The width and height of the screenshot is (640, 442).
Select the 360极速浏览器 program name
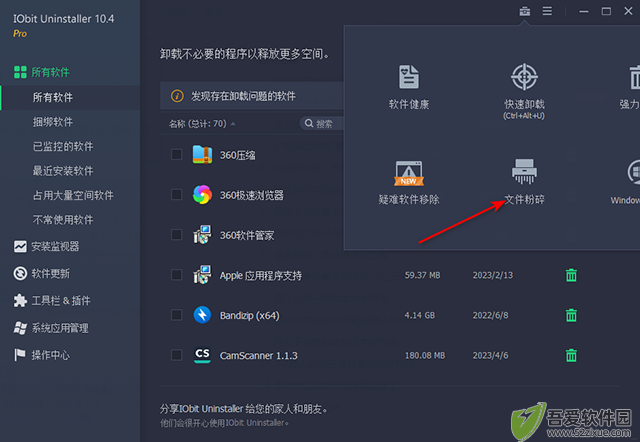(x=251, y=195)
